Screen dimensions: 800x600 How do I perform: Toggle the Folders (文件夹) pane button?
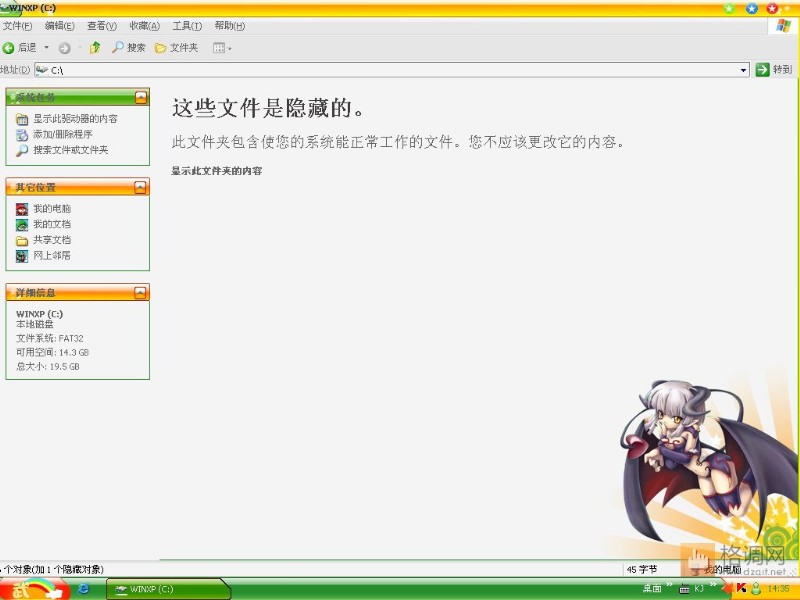177,48
